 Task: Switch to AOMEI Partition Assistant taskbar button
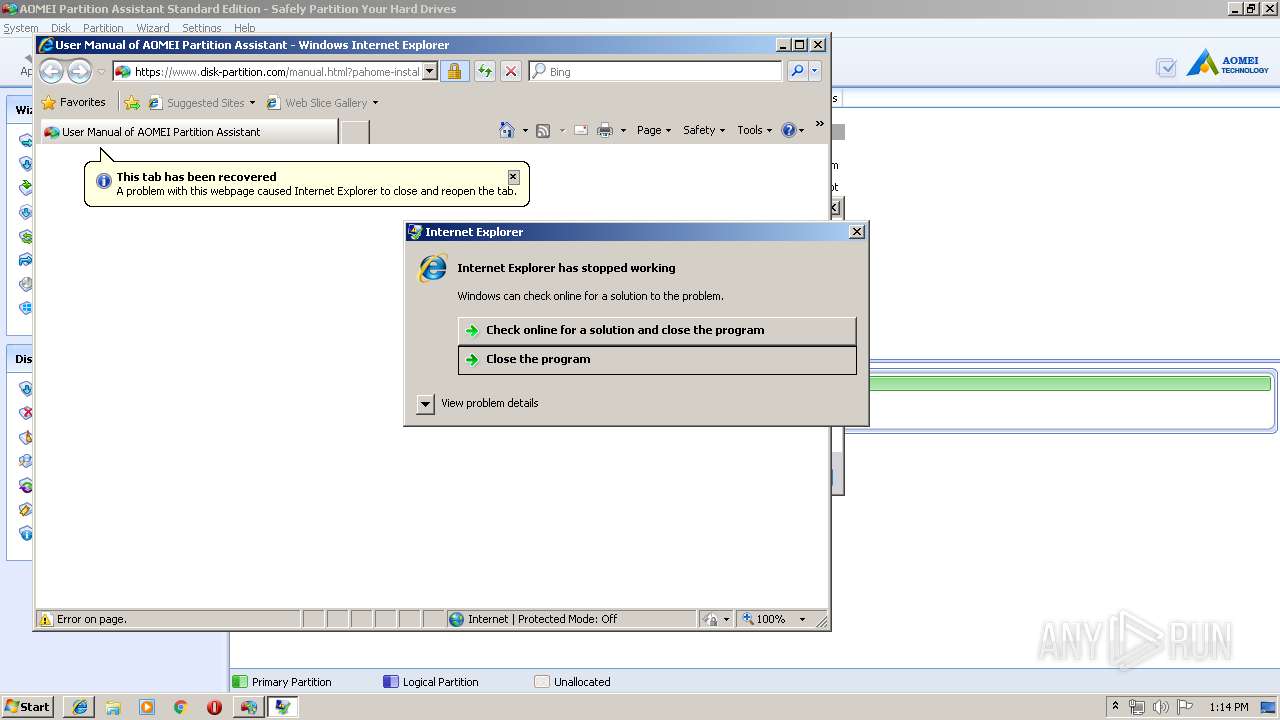pos(248,707)
